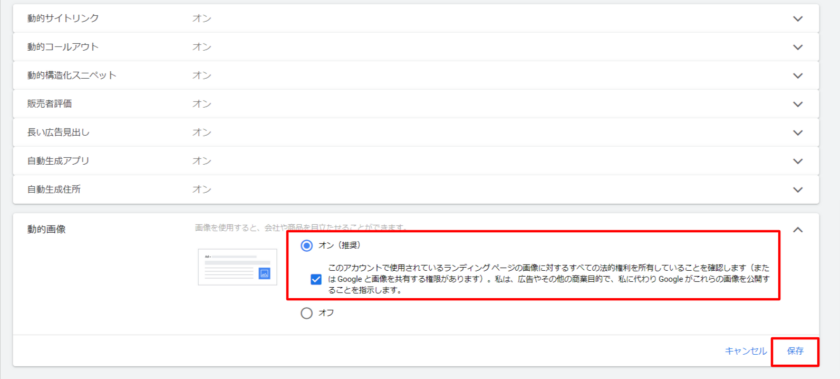Collapse the 動的画像 section chevron

798,229
